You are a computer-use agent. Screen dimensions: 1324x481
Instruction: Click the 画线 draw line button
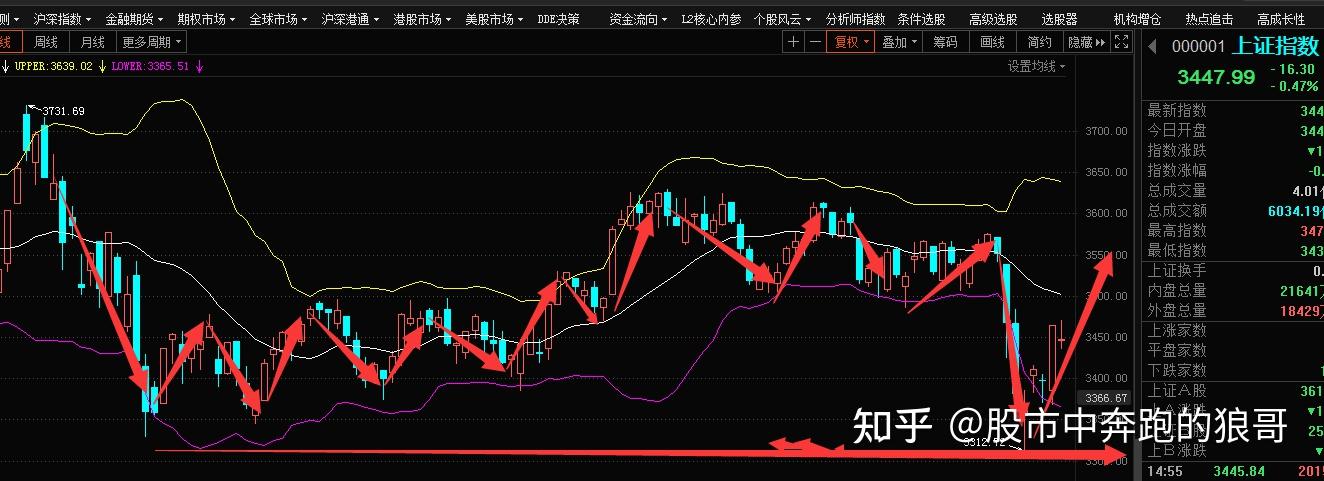pos(992,42)
